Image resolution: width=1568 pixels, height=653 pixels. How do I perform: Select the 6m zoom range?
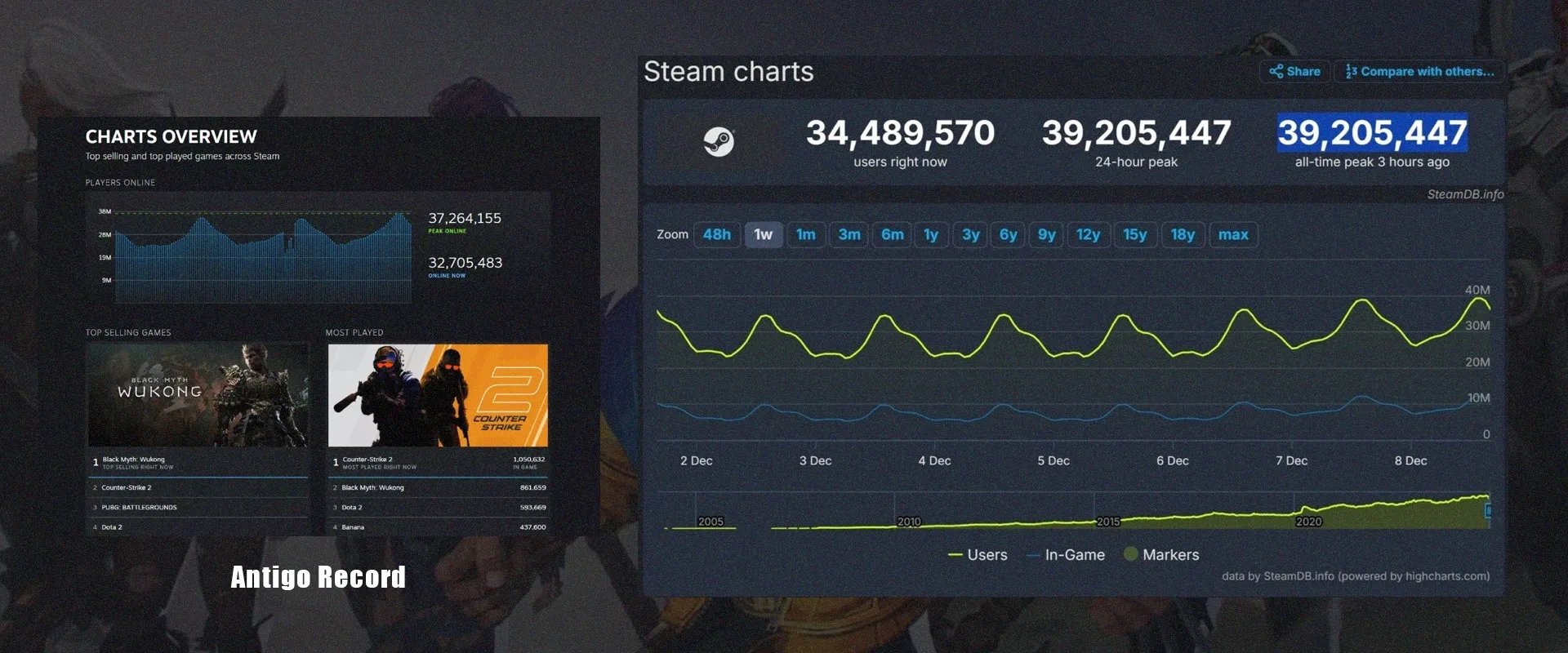pos(893,234)
